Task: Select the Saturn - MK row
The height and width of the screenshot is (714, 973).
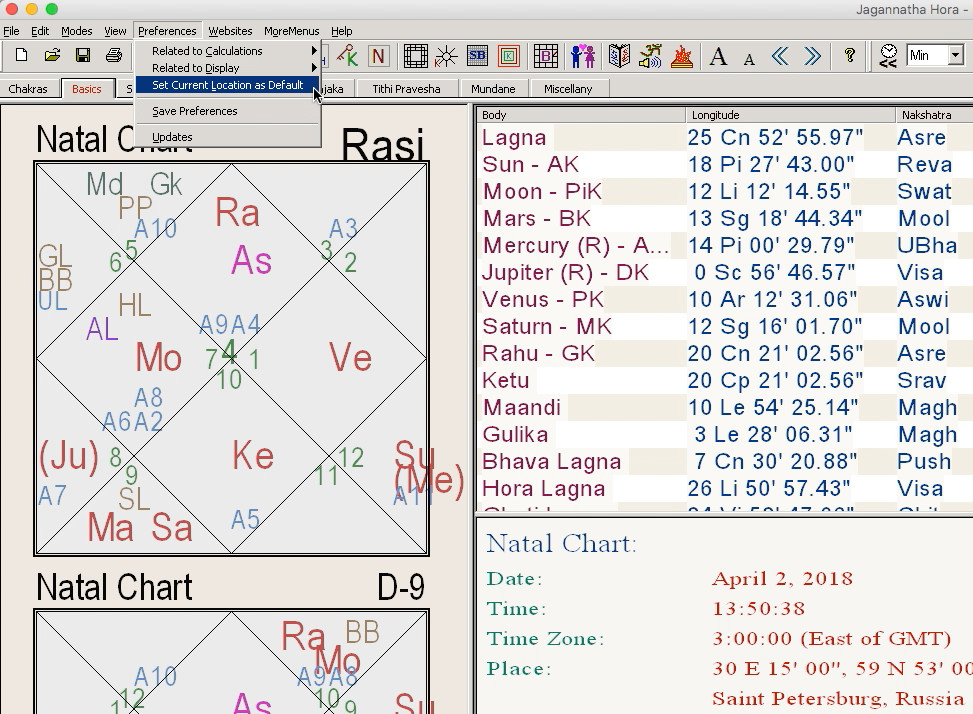Action: (x=725, y=326)
